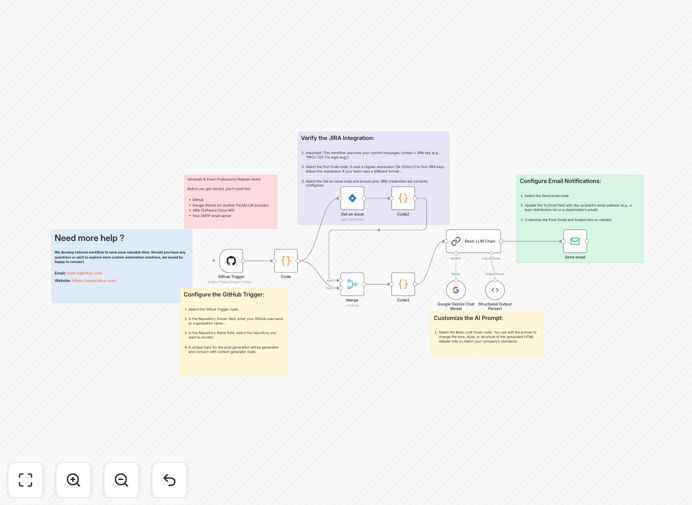This screenshot has height=505, width=692.
Task: Select the Send email node
Action: point(575,241)
